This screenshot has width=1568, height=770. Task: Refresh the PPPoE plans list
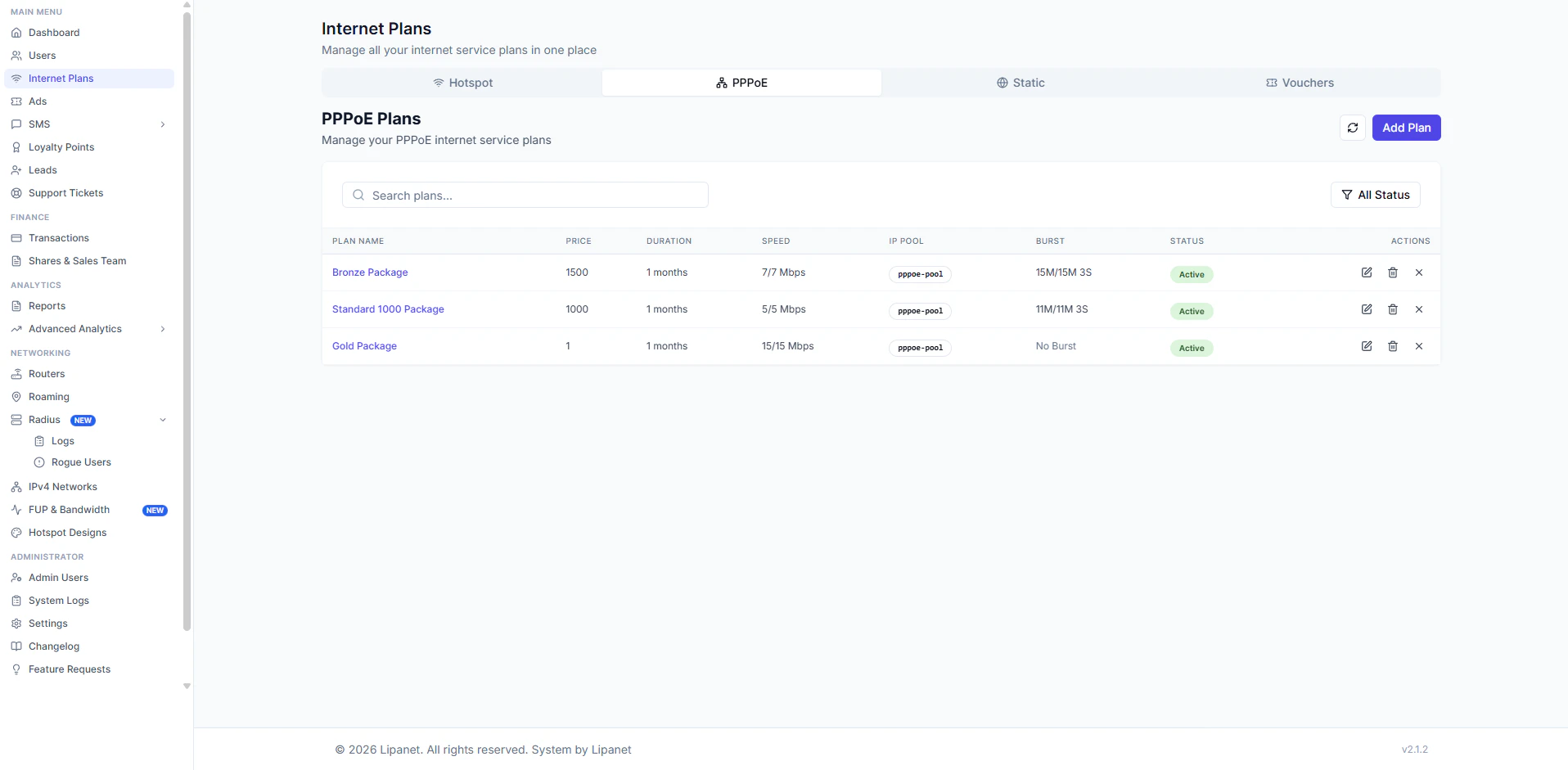tap(1353, 128)
